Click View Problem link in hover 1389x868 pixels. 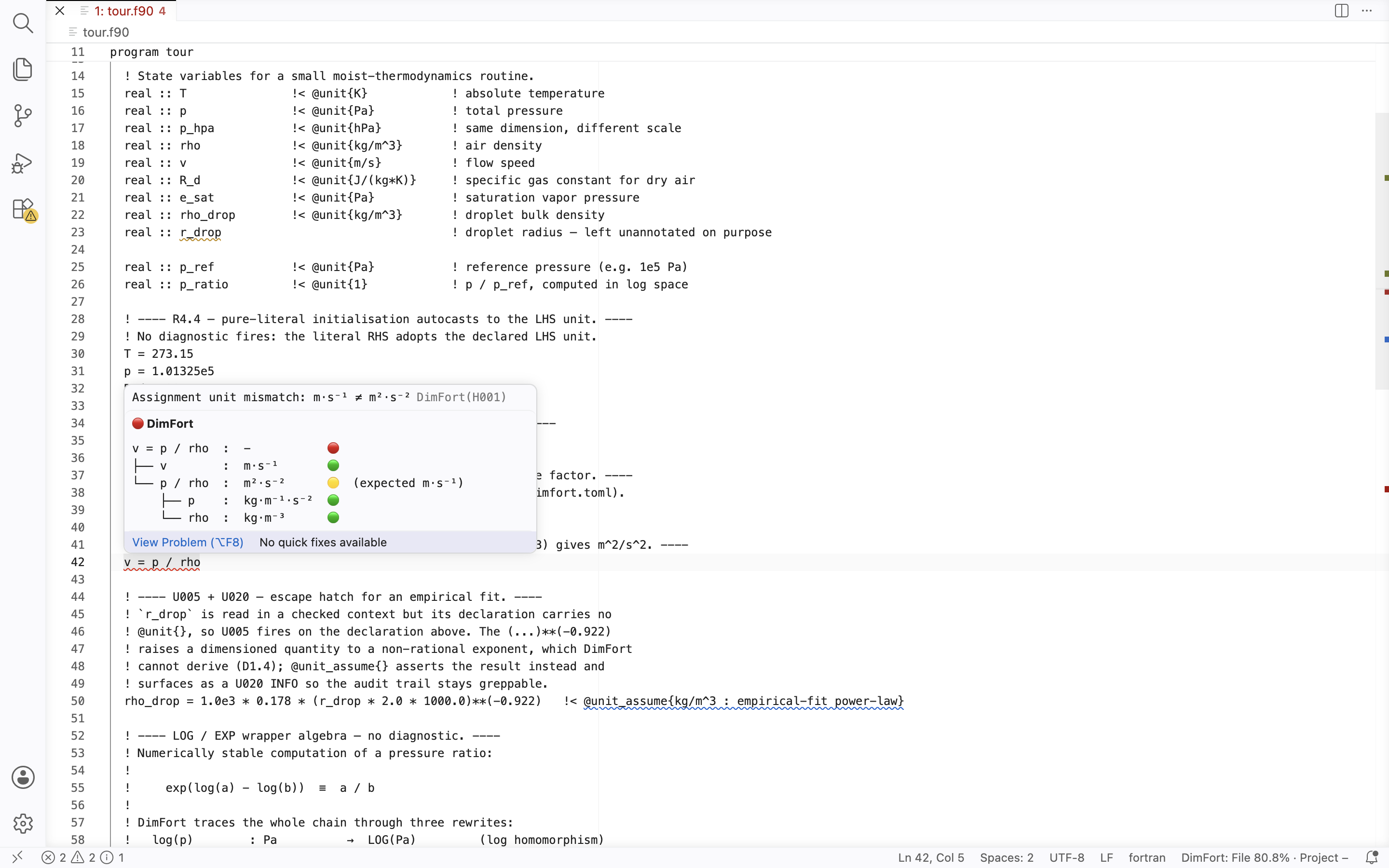188,542
